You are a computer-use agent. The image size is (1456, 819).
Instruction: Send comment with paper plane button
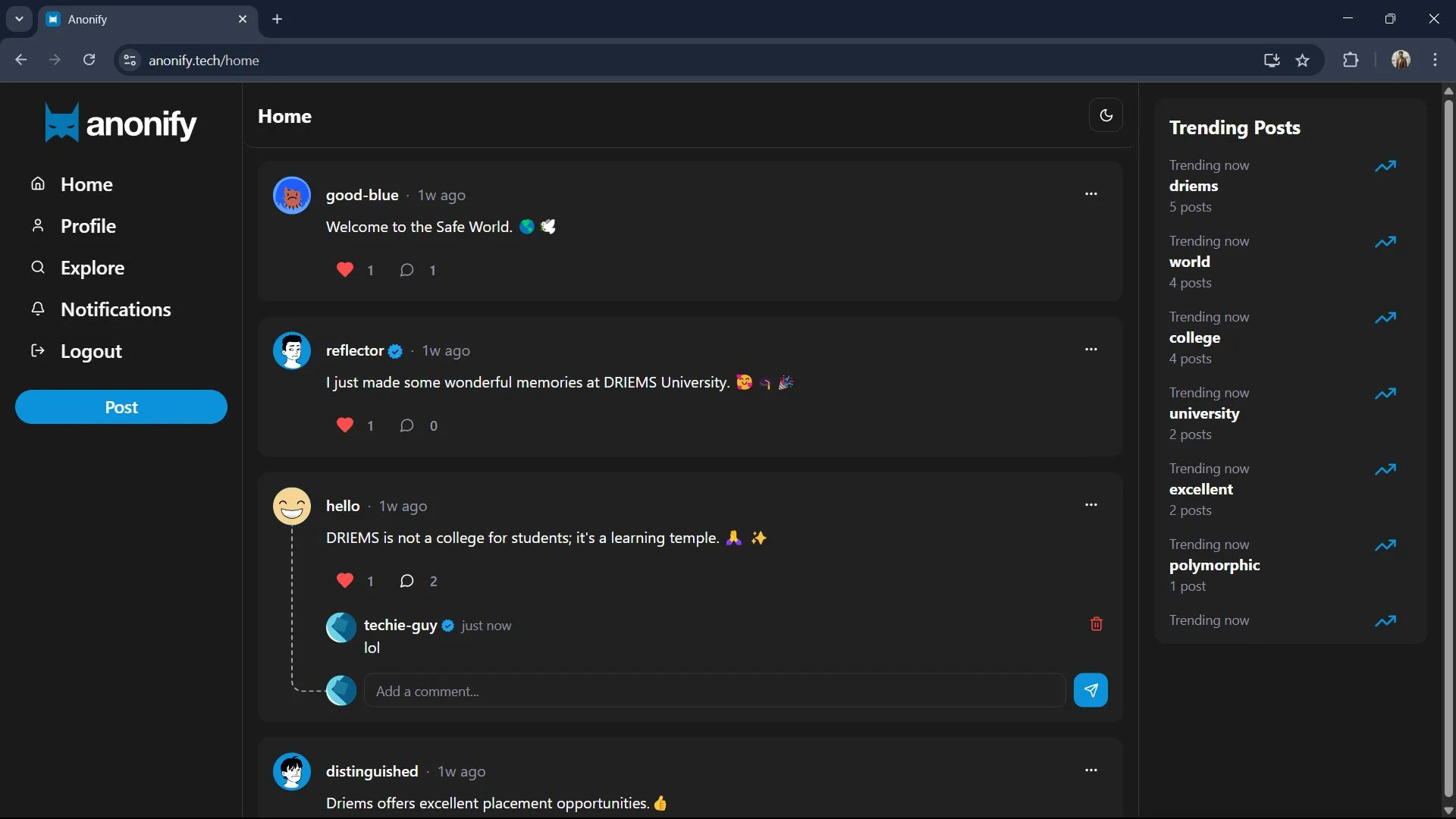[x=1090, y=690]
